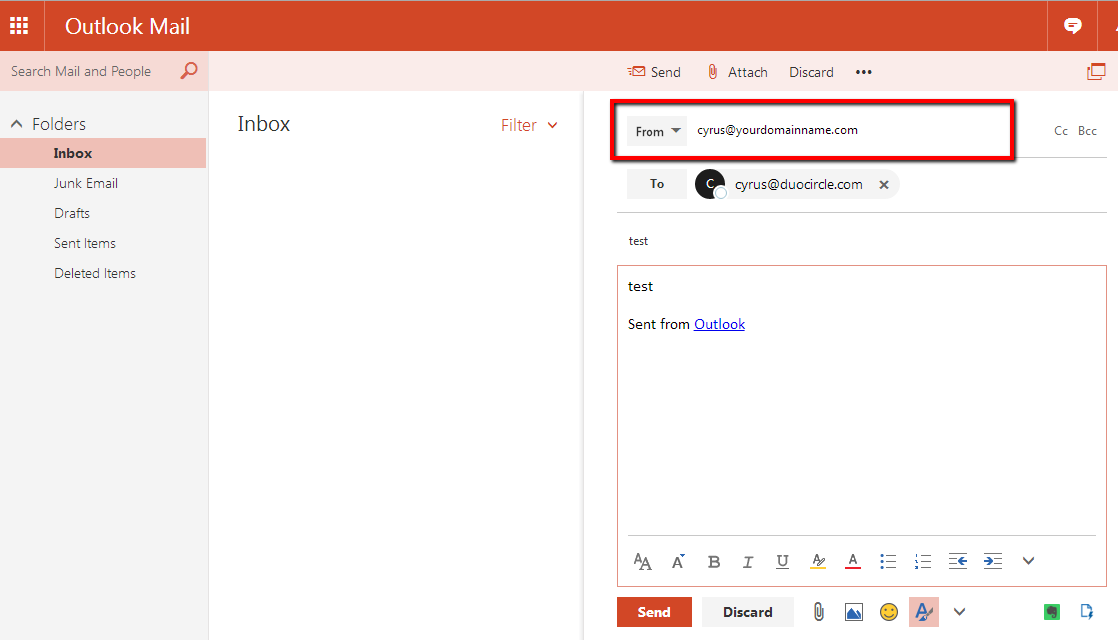This screenshot has width=1118, height=640.
Task: Click the Outlook Mail title
Action: click(x=128, y=26)
